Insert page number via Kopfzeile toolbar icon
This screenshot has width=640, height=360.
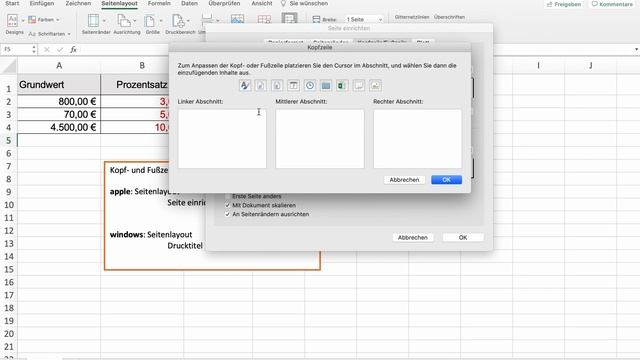point(261,85)
